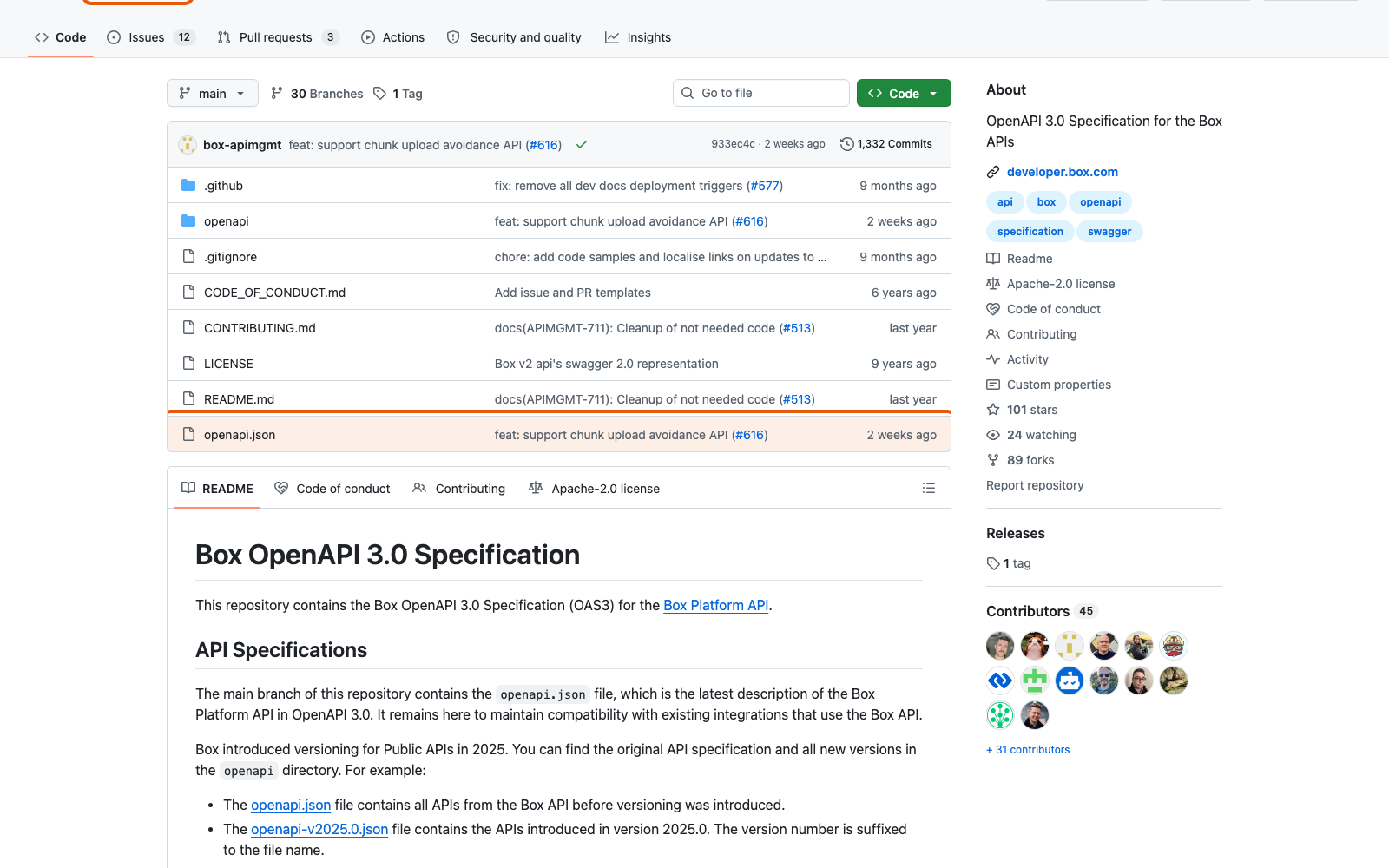This screenshot has width=1389, height=868.
Task: View the 30 Branches link
Action: 317,94
